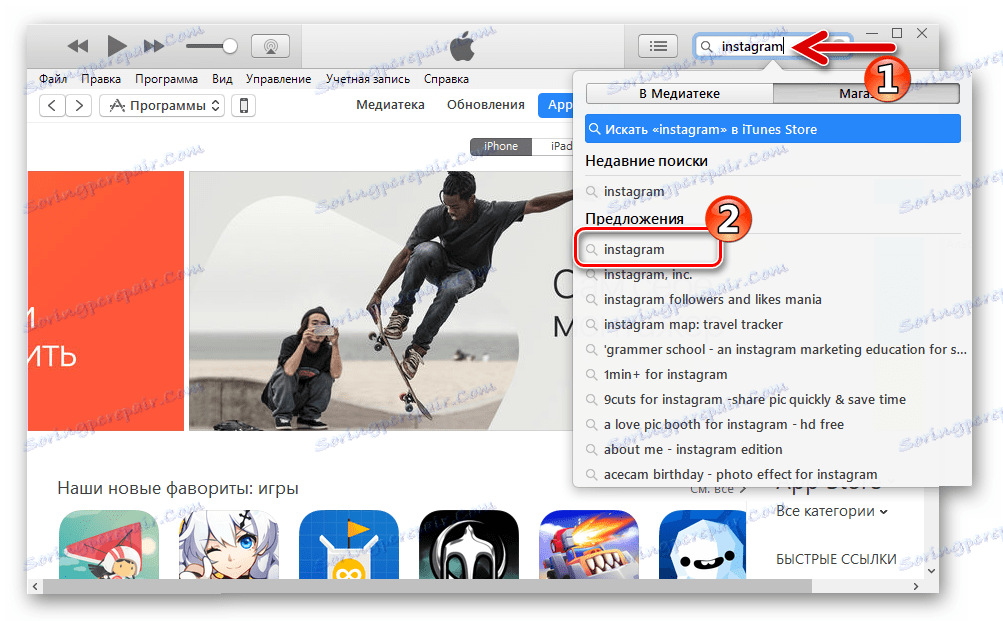Screen dimensions: 1003x621
Task: Open the Файл menu
Action: coord(52,78)
